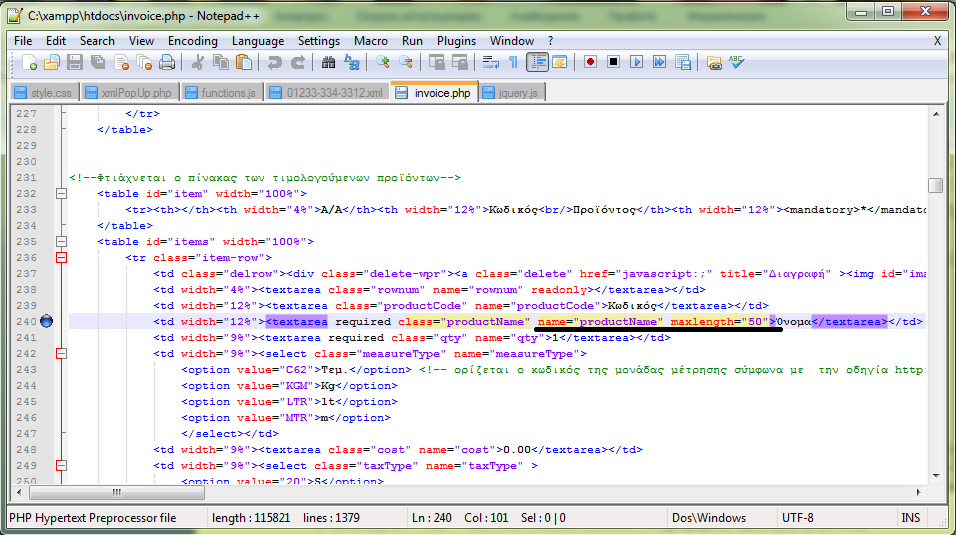Collapse the fold at line 232
Viewport: 956px width, 535px height.
62,193
